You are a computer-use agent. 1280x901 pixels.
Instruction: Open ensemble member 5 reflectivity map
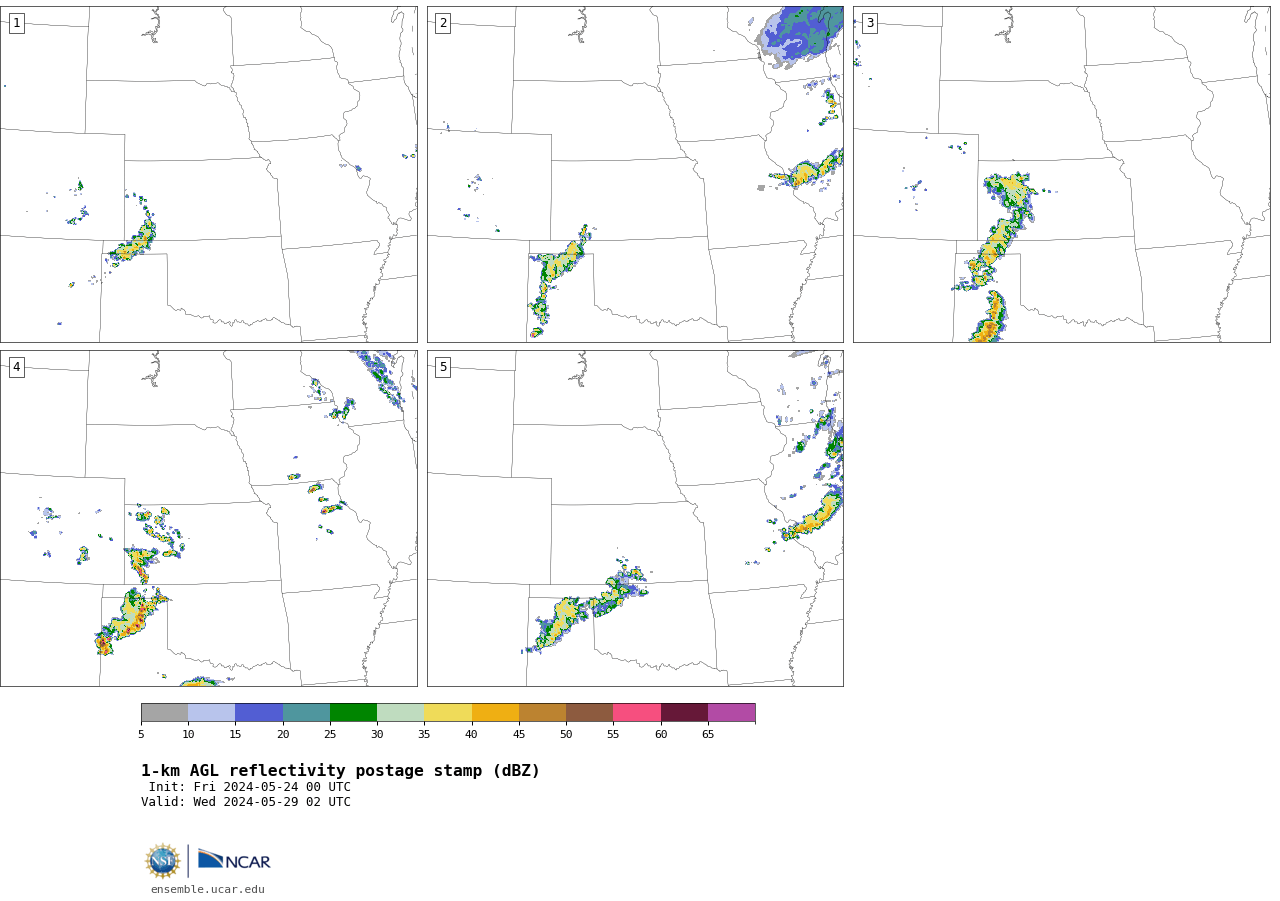(x=635, y=518)
